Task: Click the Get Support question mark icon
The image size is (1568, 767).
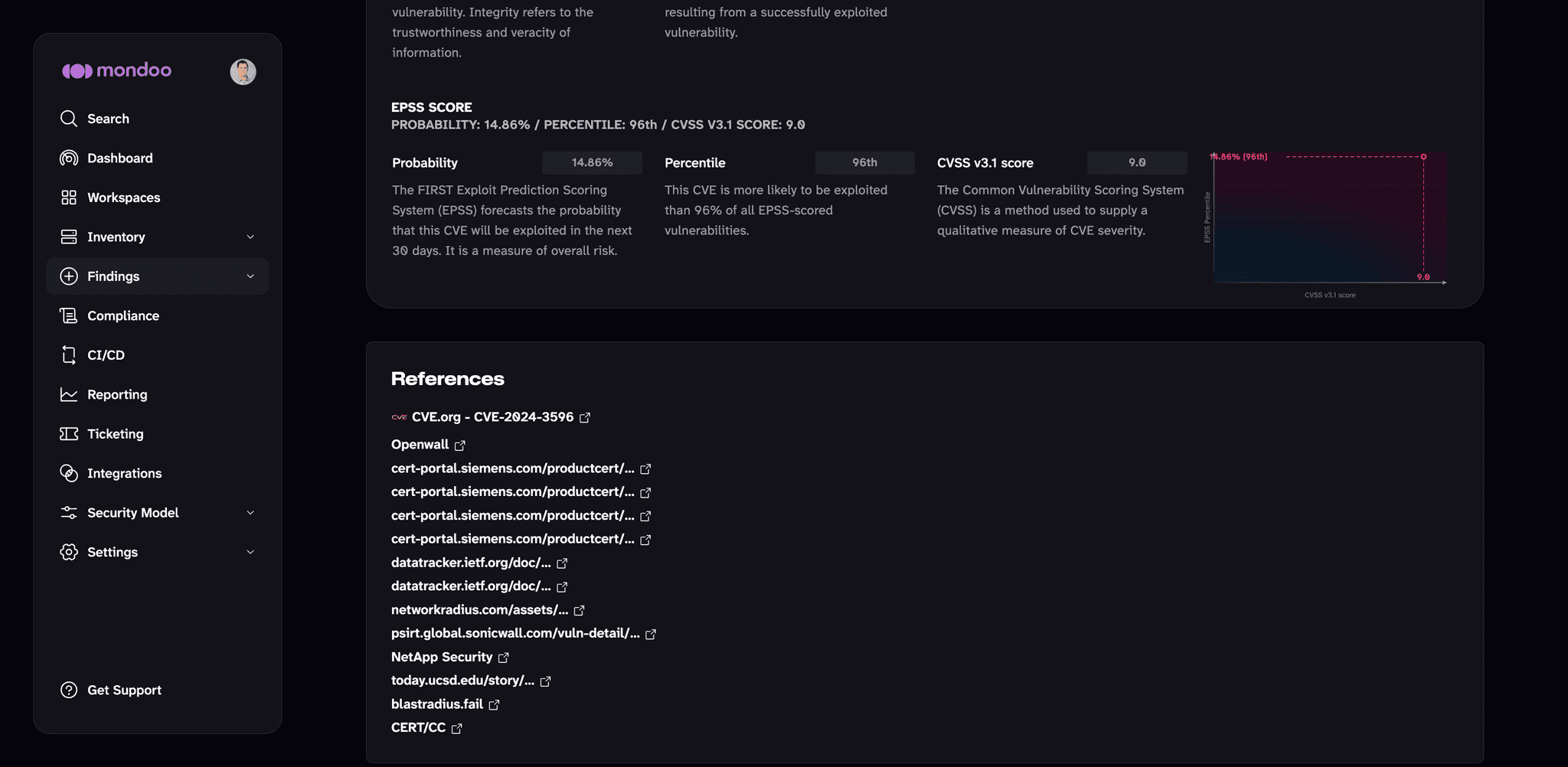Action: click(69, 690)
